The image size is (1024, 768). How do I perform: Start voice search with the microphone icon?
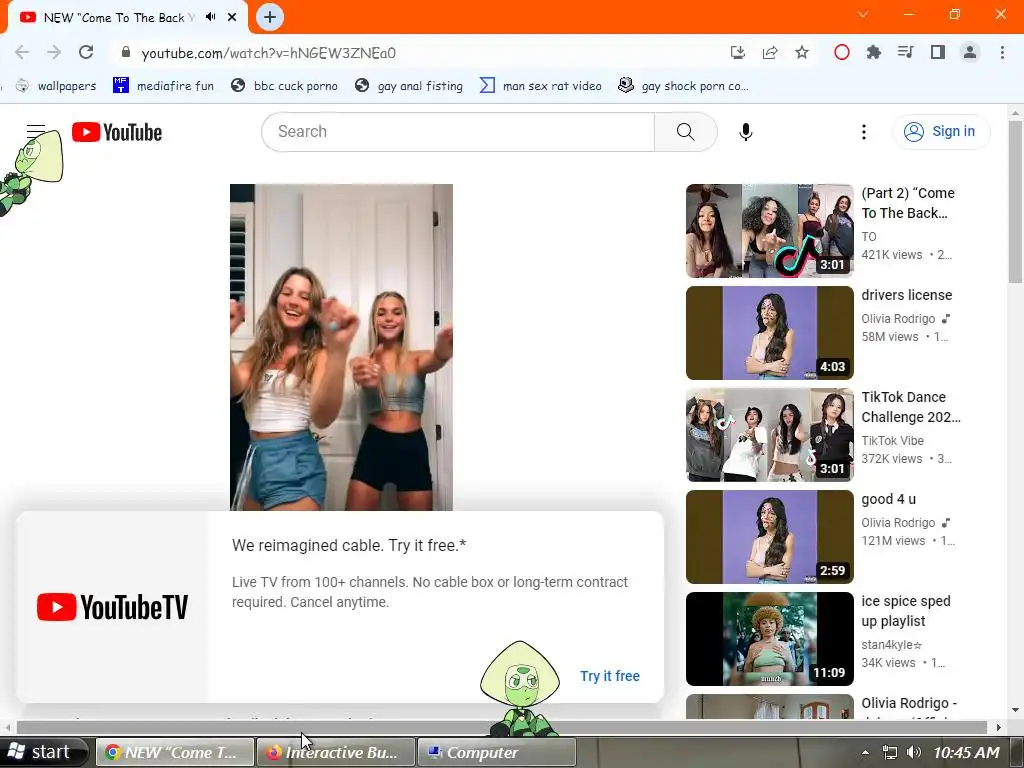coord(745,132)
